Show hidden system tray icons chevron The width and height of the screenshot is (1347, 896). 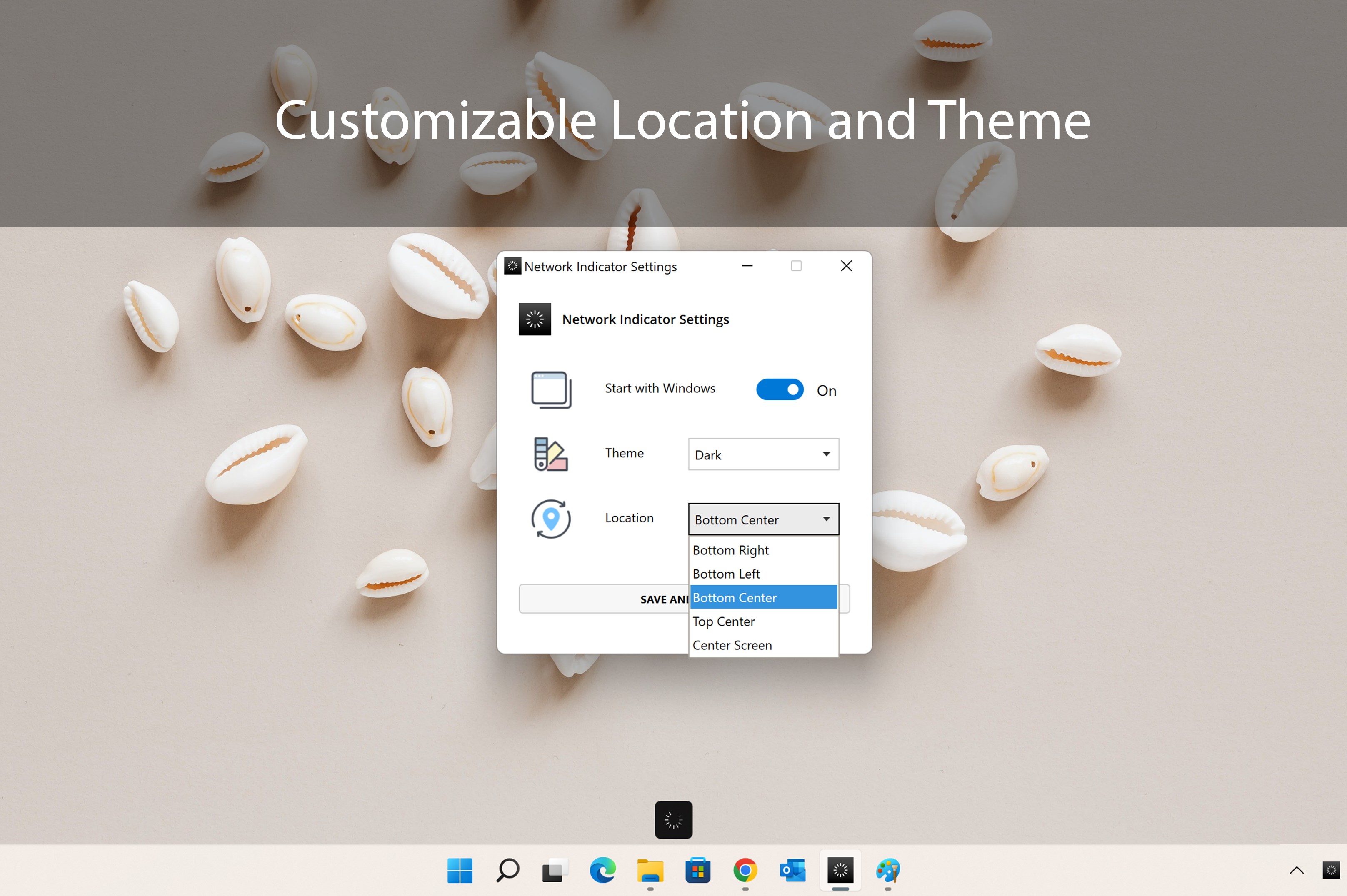(x=1296, y=870)
